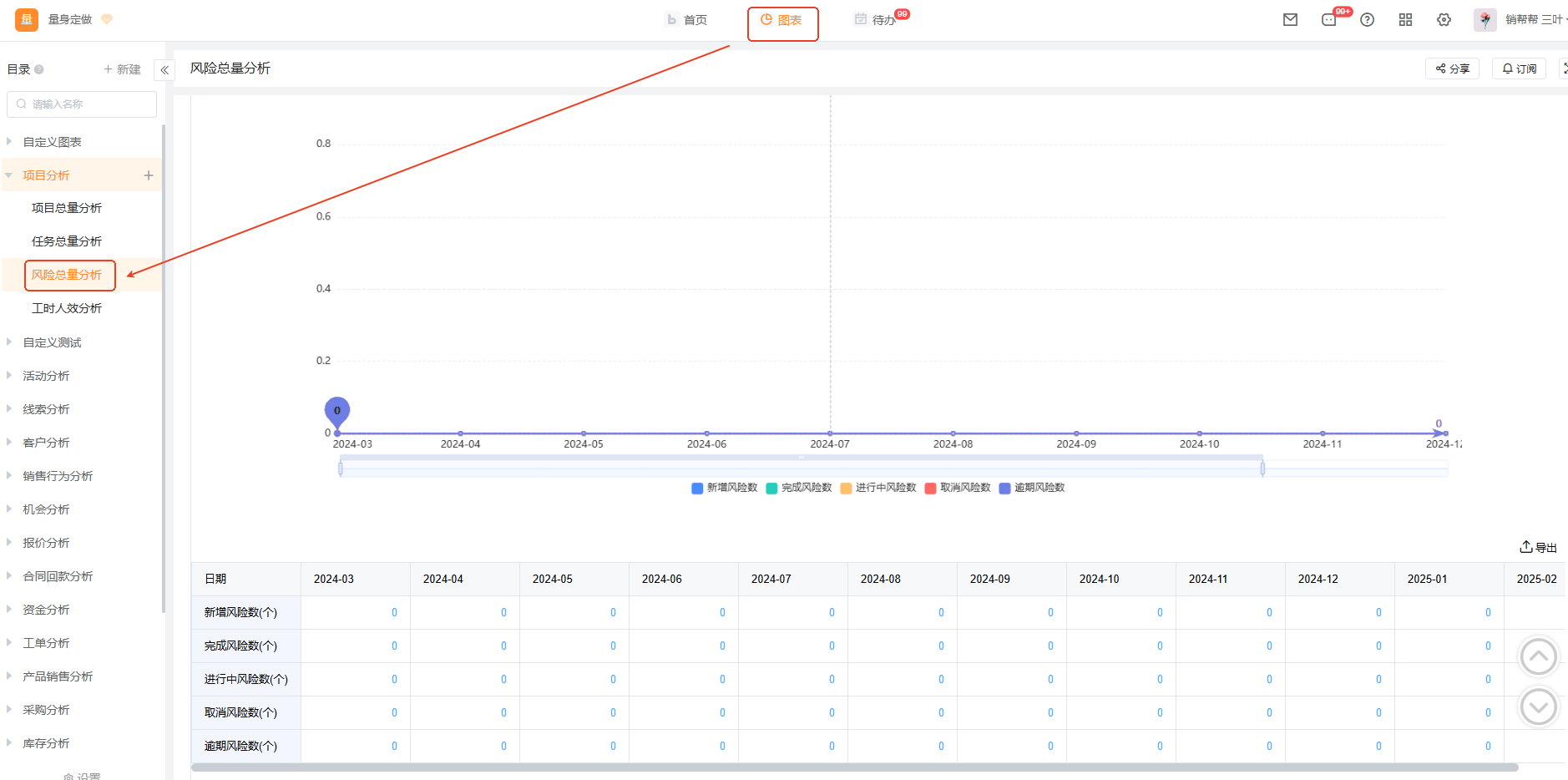Open the apps grid icon
This screenshot has width=1568, height=780.
[1405, 20]
